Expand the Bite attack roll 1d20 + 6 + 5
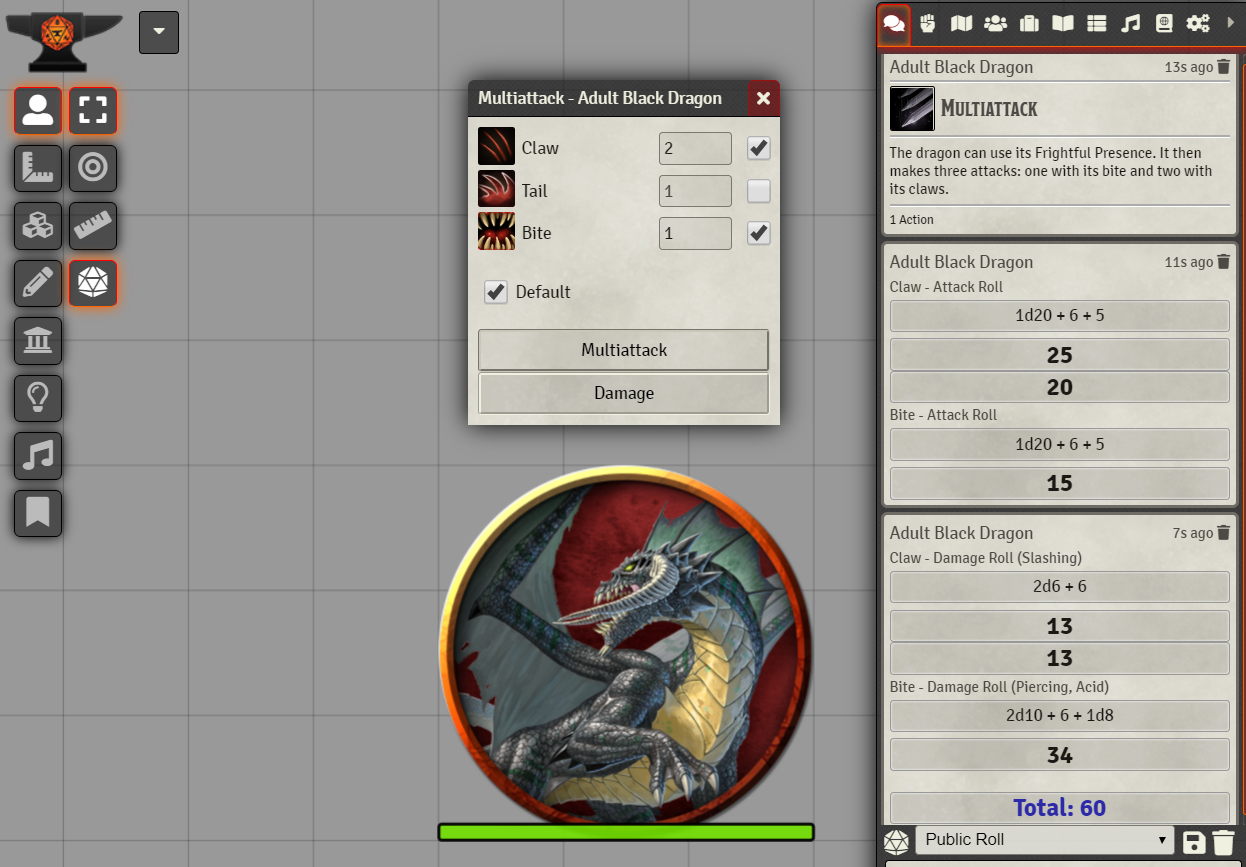Screen dimensions: 1246x867 coord(1059,444)
